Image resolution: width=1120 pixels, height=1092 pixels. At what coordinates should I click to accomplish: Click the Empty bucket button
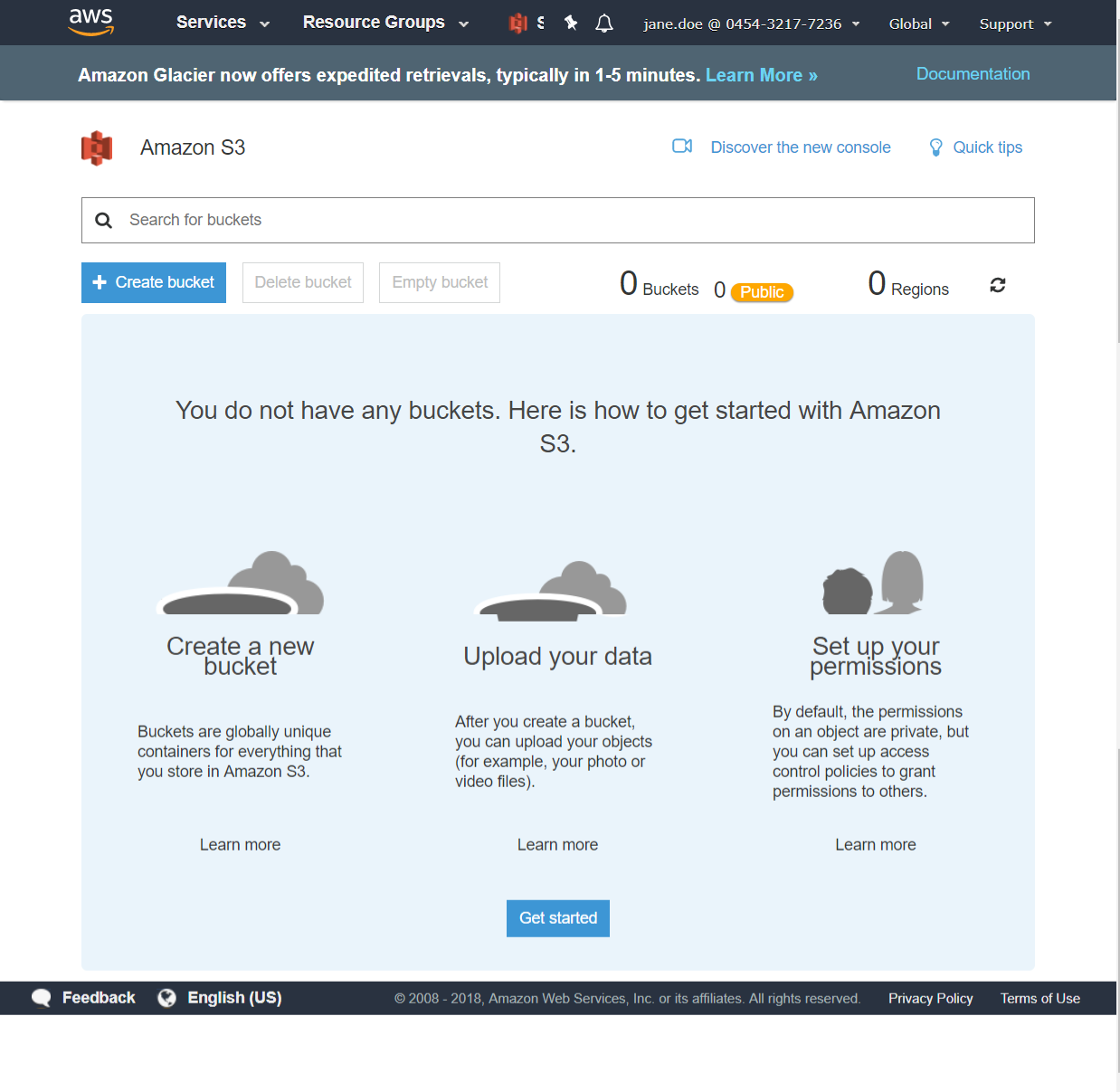click(x=440, y=282)
